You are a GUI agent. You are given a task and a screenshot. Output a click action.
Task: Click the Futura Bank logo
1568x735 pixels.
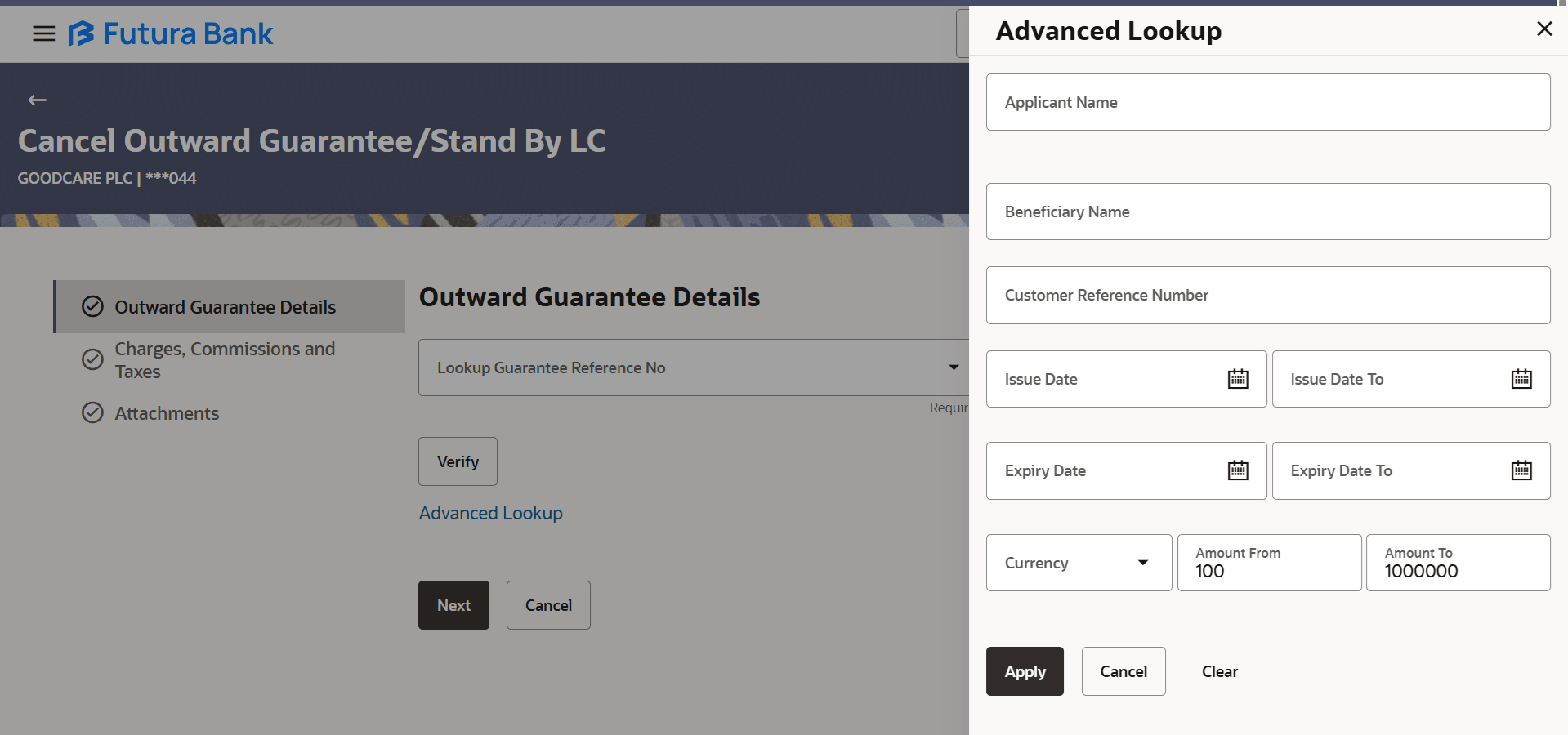(170, 33)
